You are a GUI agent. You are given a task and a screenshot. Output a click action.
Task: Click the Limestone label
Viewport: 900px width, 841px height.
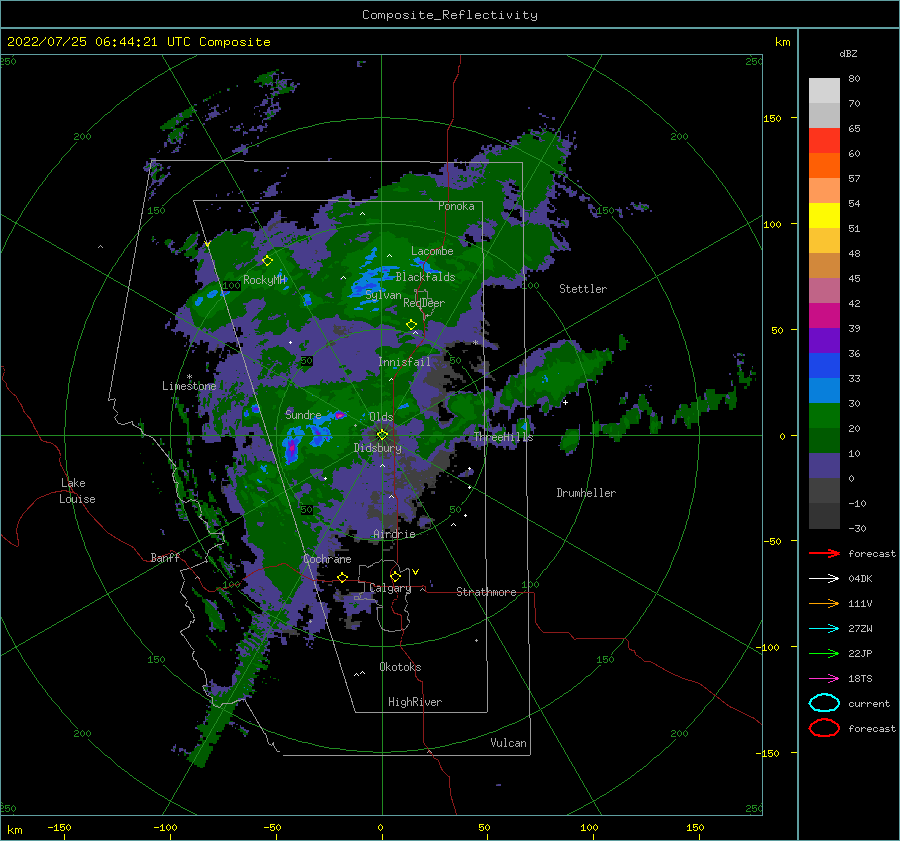189,386
